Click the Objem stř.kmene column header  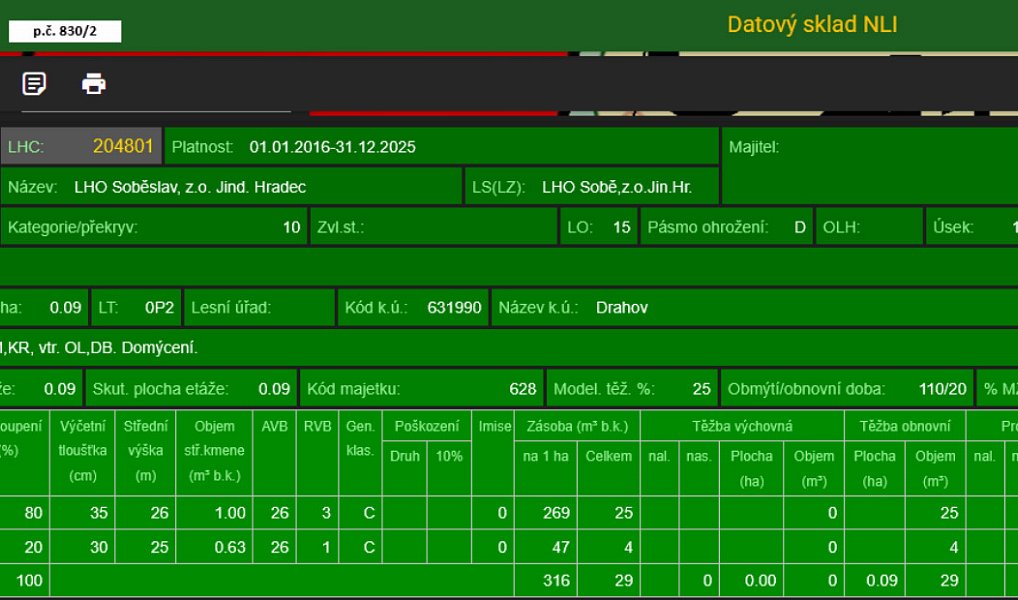tap(214, 451)
